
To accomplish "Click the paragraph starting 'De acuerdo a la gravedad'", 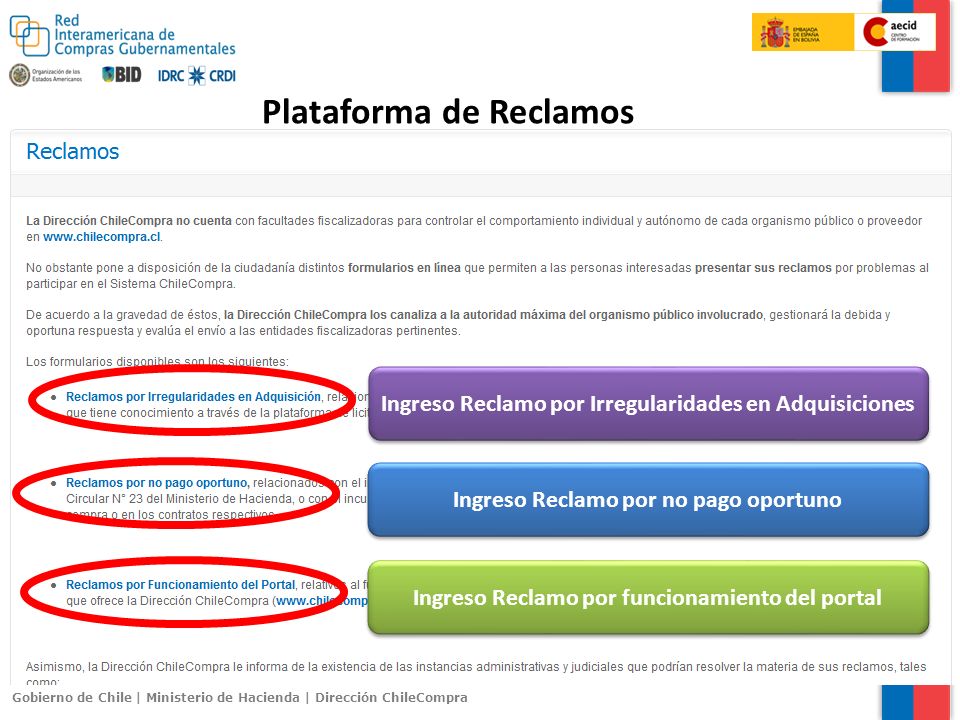I will coord(458,323).
